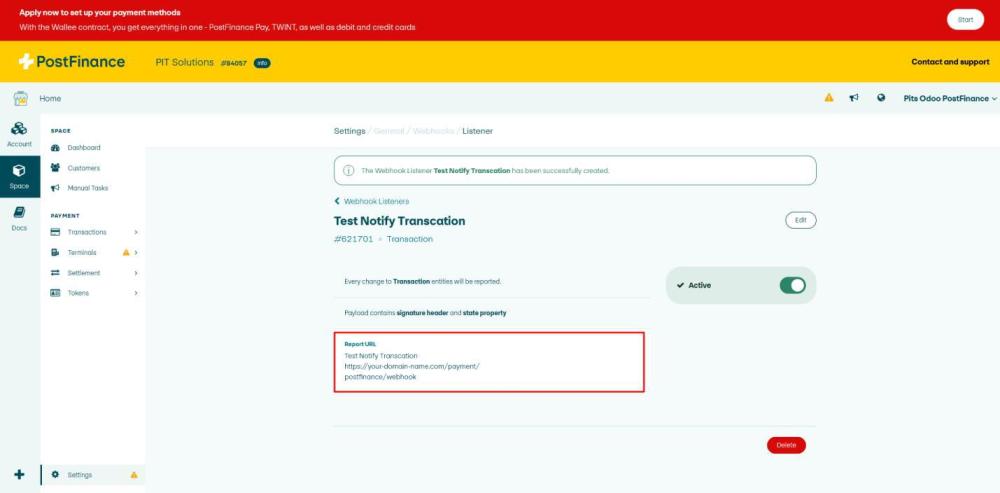Click the info badge next to #84057
The image size is (1000, 493).
pyautogui.click(x=262, y=63)
